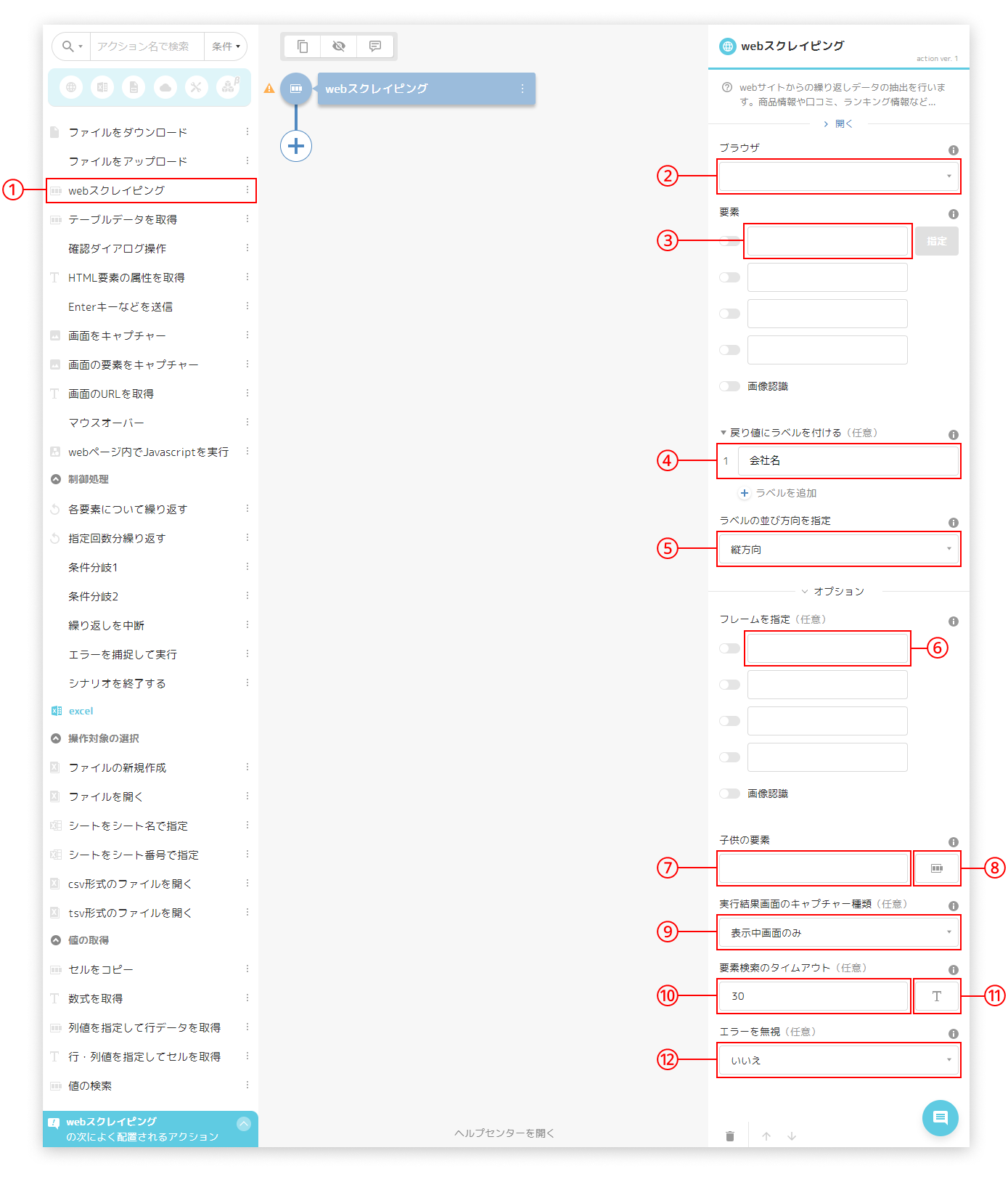The width and height of the screenshot is (1008, 1182).
Task: Click the アクション名で検索 search field
Action: coord(147,46)
